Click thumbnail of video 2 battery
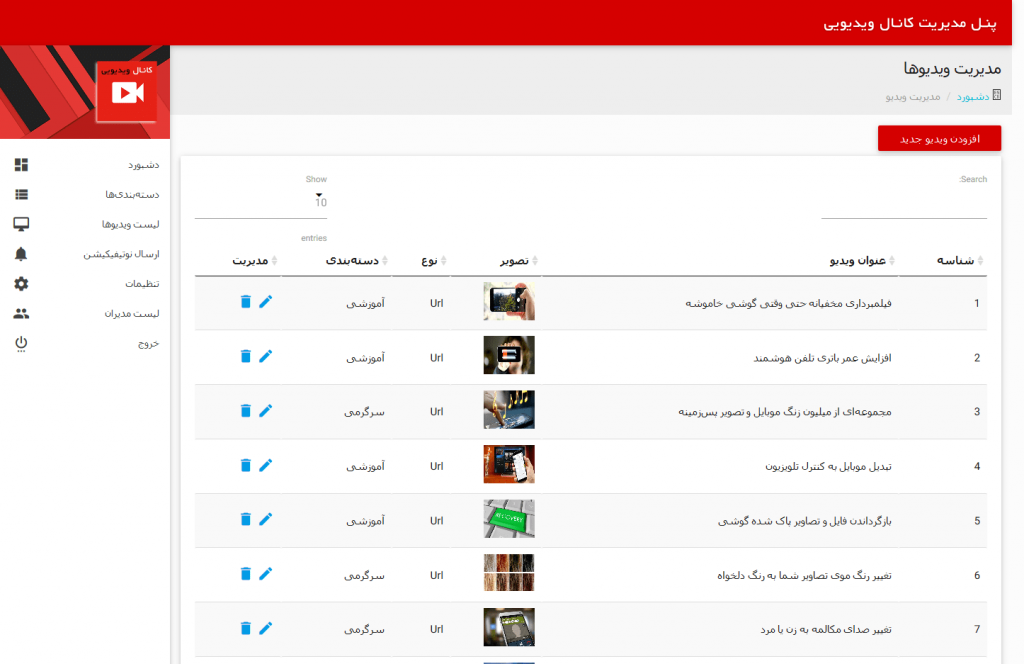 click(509, 355)
